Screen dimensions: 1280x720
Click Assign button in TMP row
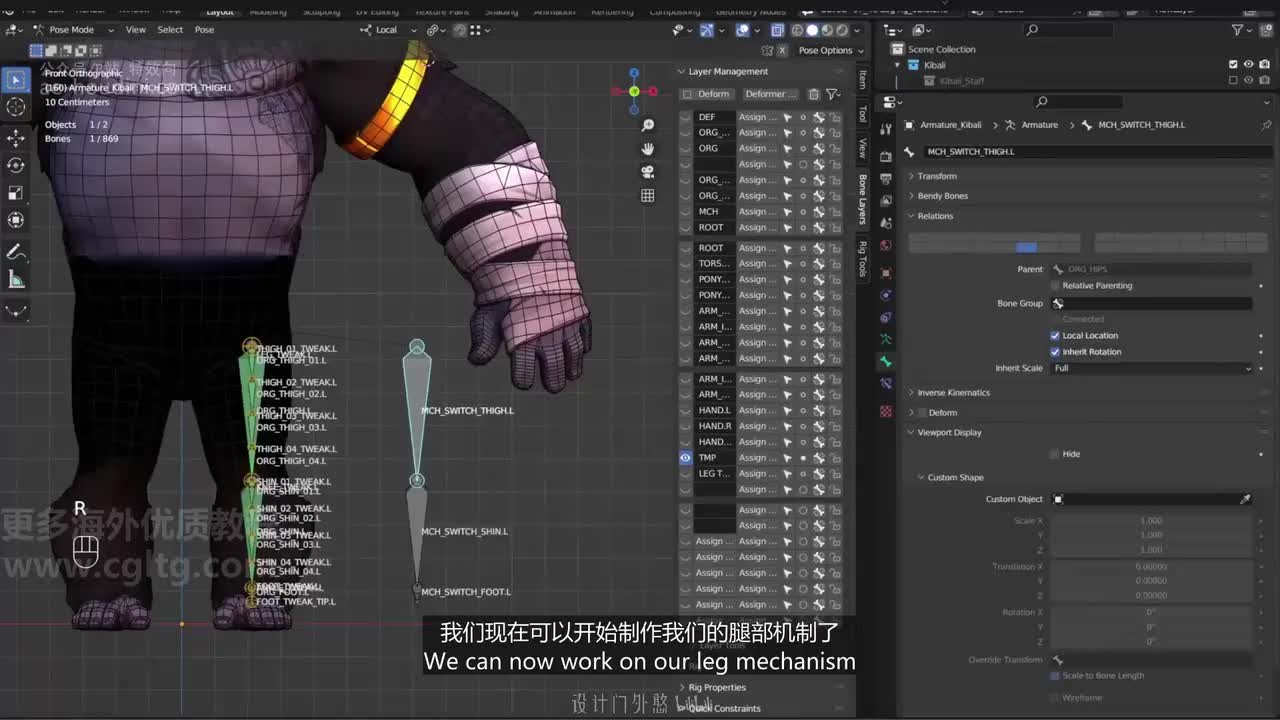click(x=756, y=458)
